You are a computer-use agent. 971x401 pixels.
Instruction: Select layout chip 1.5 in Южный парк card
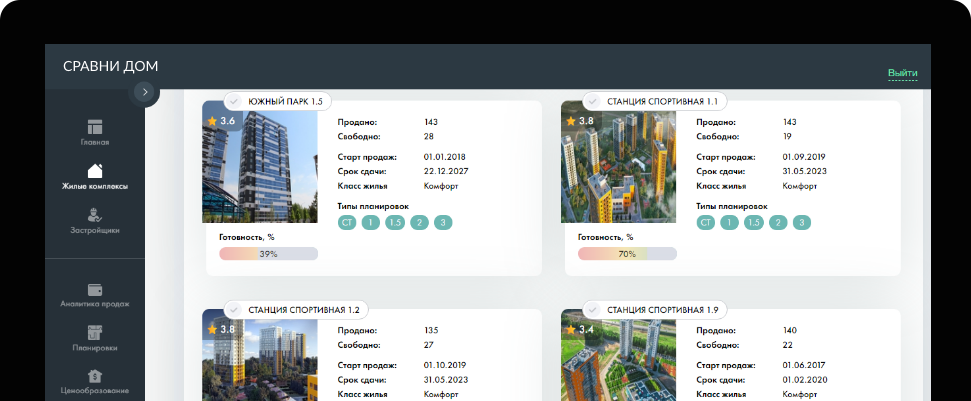click(x=395, y=223)
